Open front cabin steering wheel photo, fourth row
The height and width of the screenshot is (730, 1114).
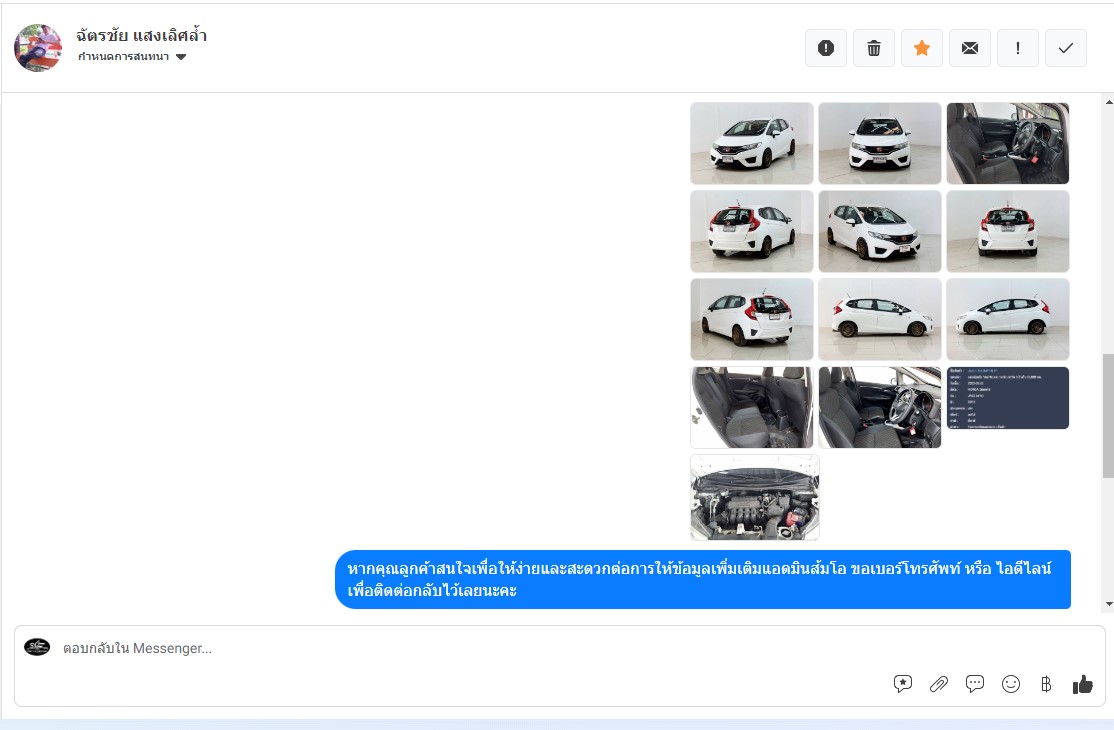click(x=880, y=408)
